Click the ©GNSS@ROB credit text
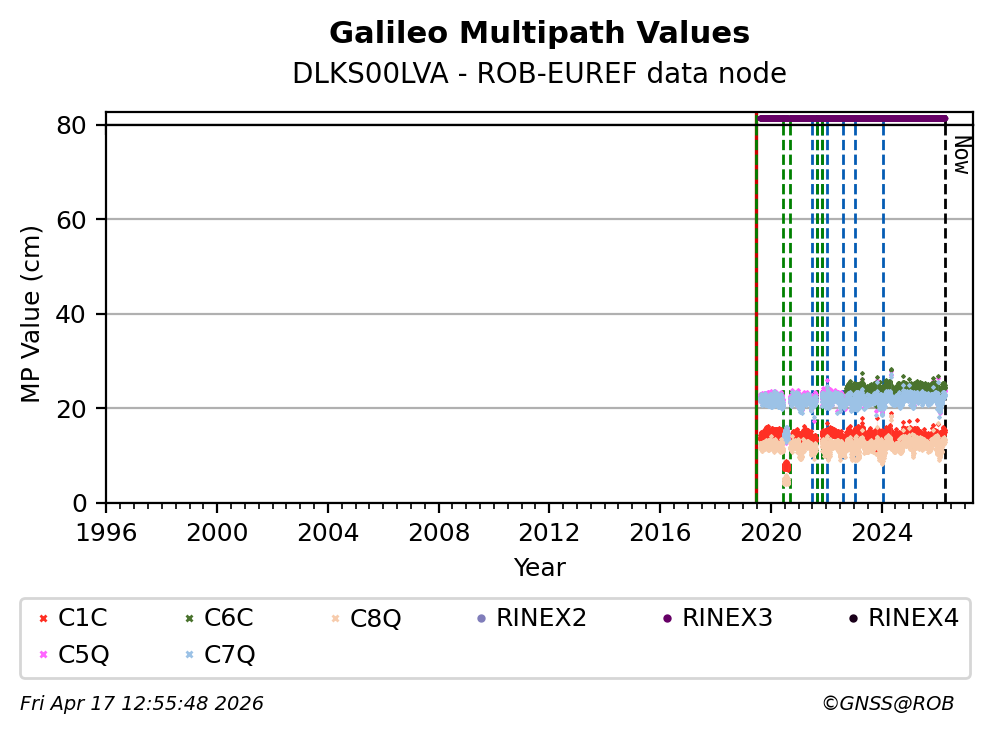The image size is (992, 734). click(x=887, y=704)
